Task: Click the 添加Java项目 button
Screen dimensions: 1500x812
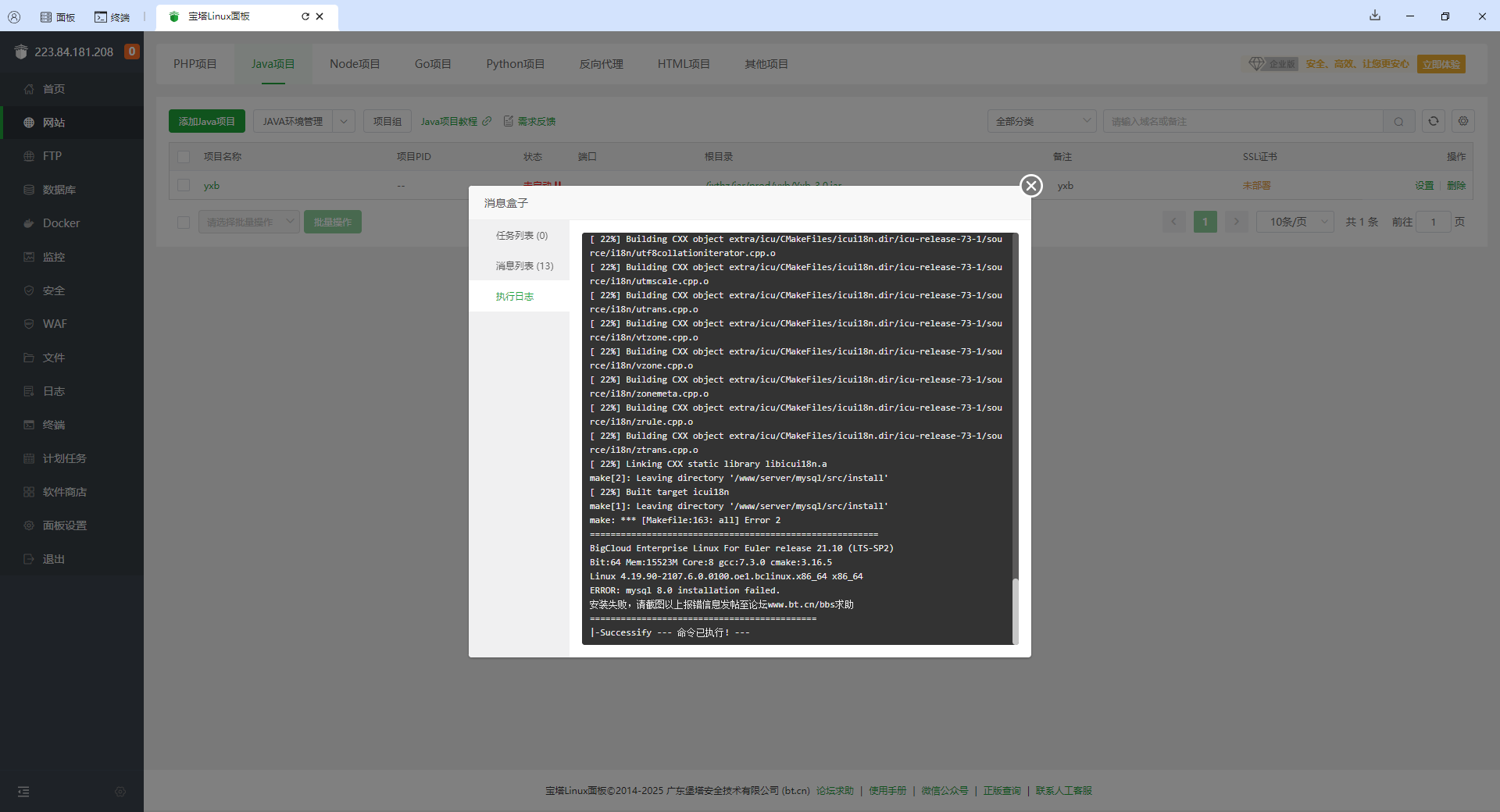Action: (207, 122)
